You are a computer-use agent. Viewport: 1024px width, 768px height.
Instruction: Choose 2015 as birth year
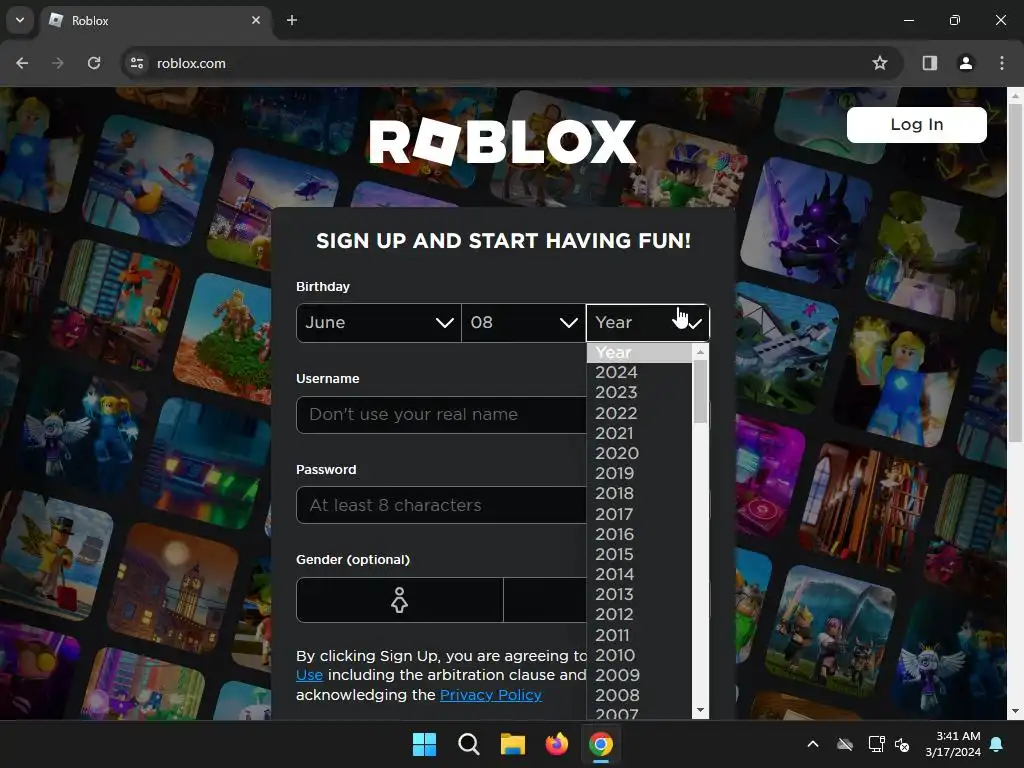639,554
